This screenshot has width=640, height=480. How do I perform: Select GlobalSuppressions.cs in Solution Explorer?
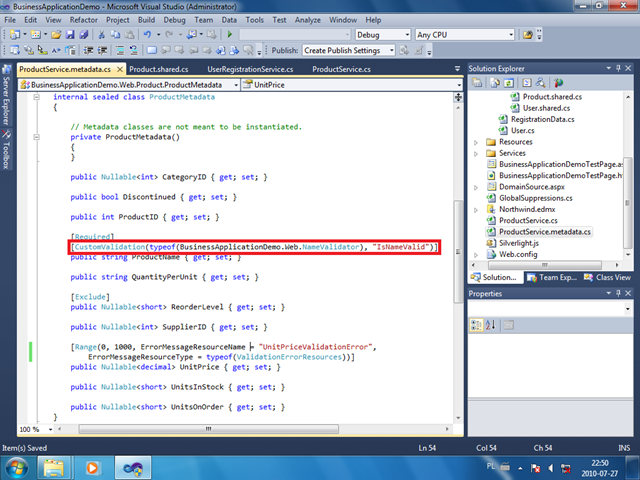[536, 198]
